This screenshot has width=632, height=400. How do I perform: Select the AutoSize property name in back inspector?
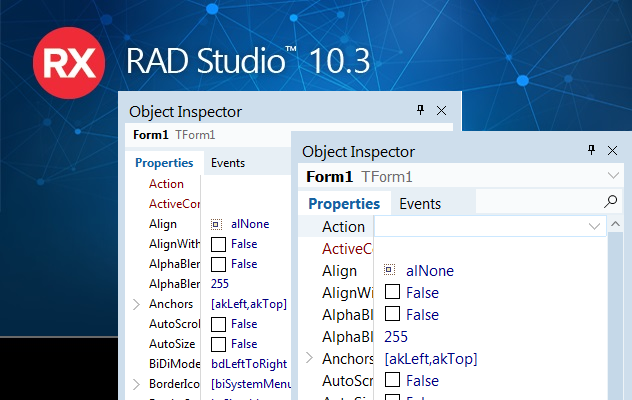point(172,344)
